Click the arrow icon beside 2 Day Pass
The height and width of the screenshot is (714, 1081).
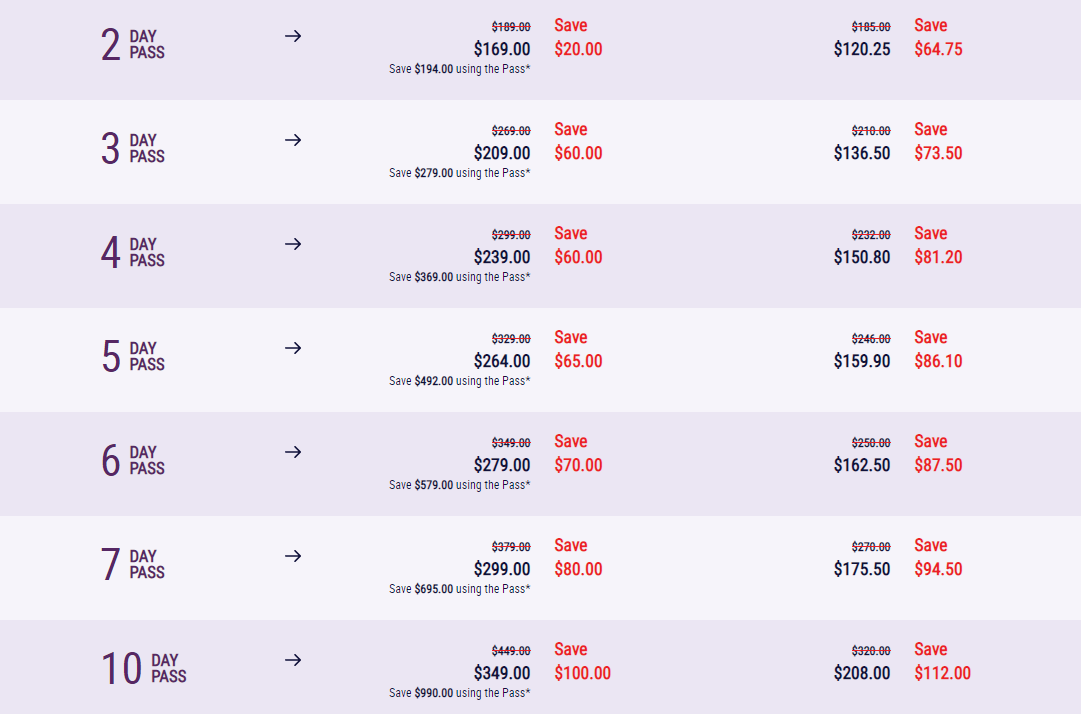pos(293,36)
